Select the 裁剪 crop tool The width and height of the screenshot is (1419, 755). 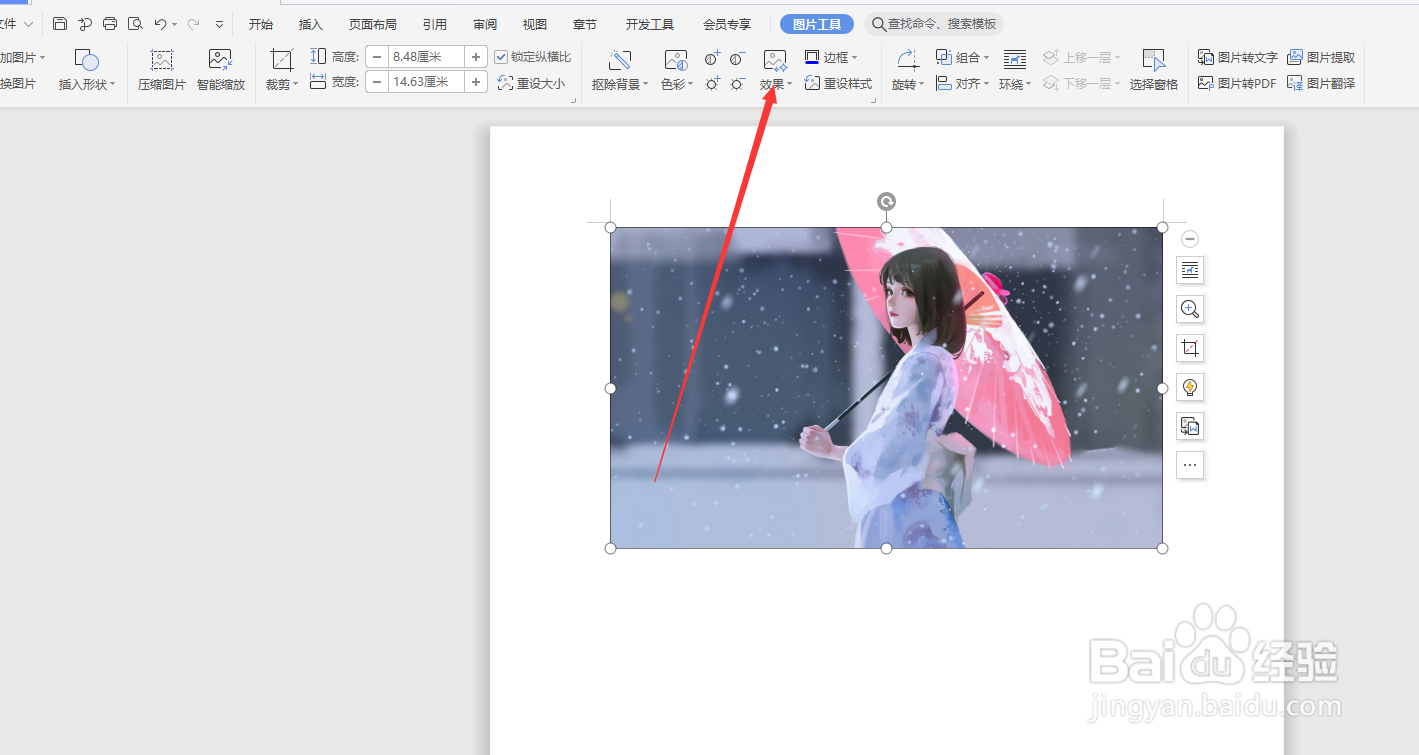282,70
